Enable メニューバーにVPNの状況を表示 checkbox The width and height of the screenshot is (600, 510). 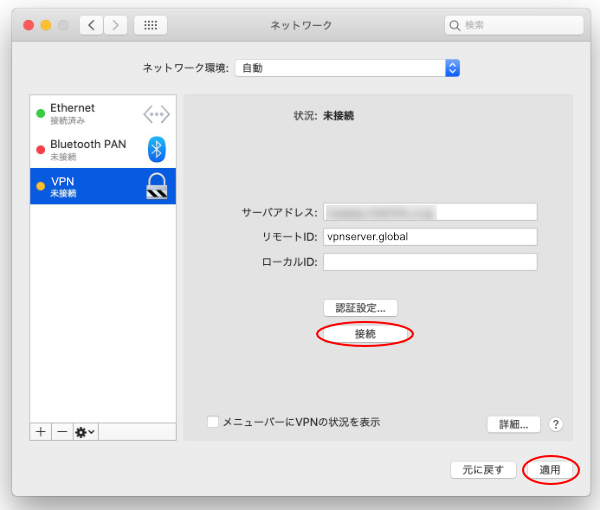[213, 422]
